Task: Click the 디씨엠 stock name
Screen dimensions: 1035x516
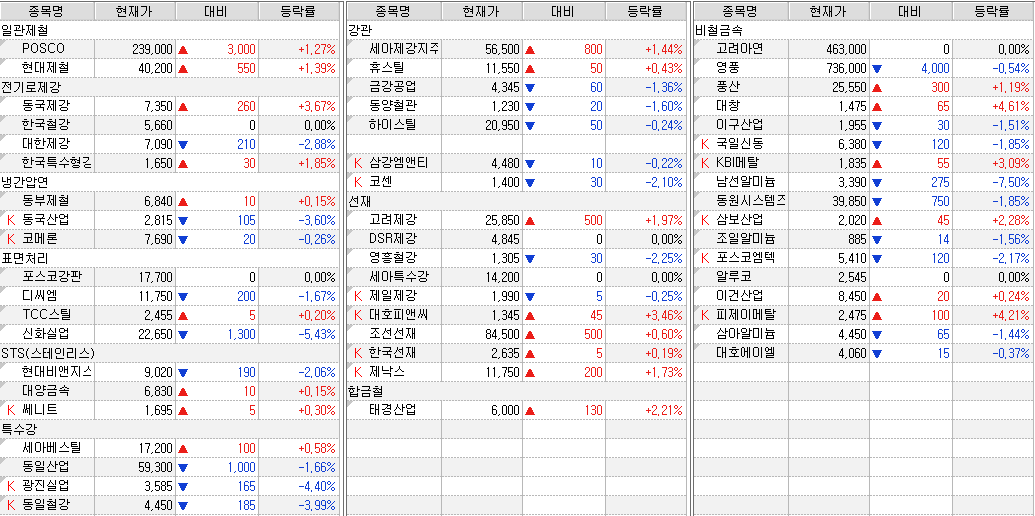Action: point(39,296)
